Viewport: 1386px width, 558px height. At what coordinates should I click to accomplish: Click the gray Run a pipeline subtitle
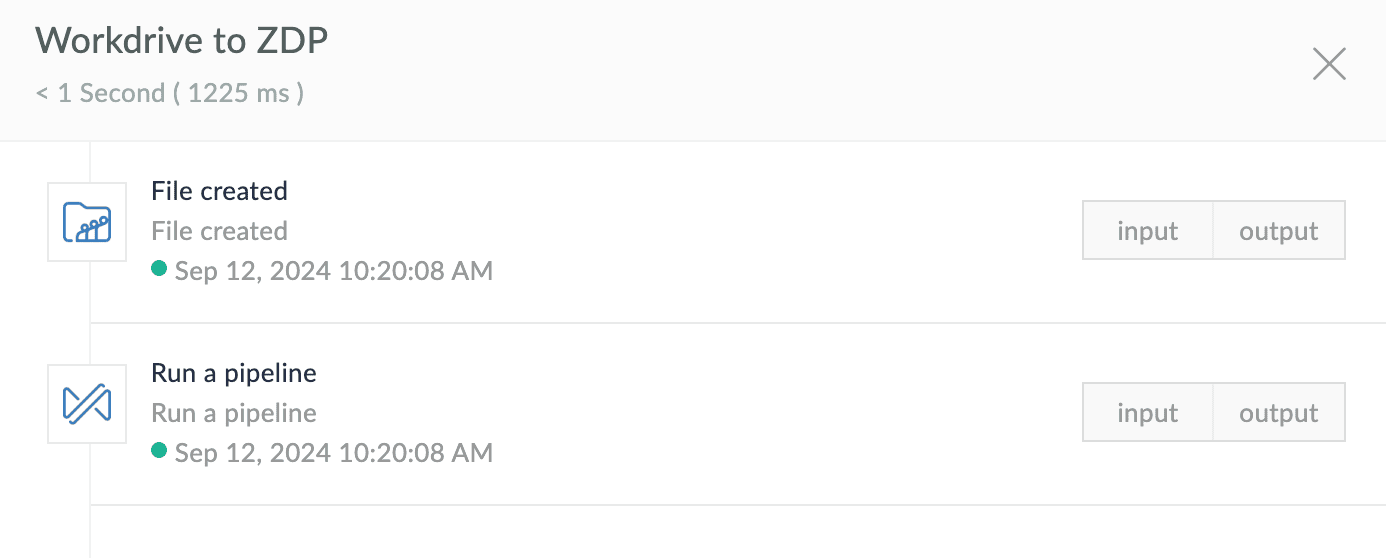(x=233, y=413)
